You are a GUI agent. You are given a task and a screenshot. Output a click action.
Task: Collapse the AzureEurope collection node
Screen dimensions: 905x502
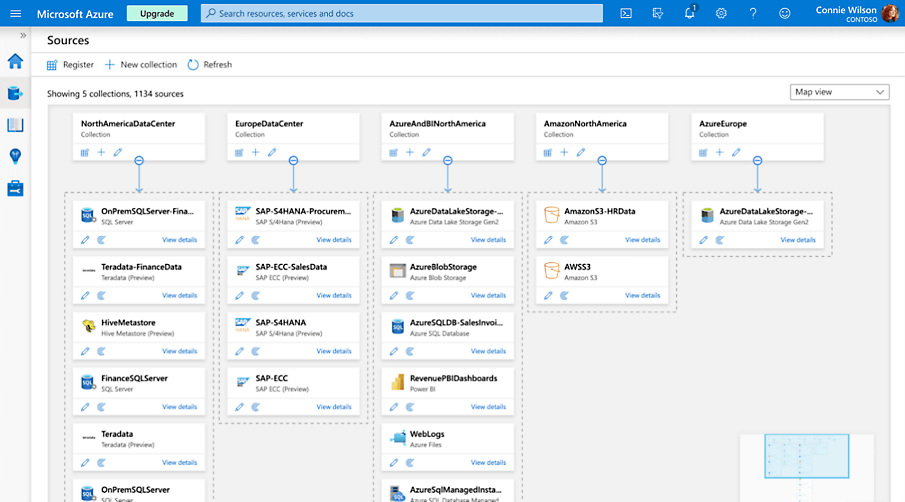(757, 160)
